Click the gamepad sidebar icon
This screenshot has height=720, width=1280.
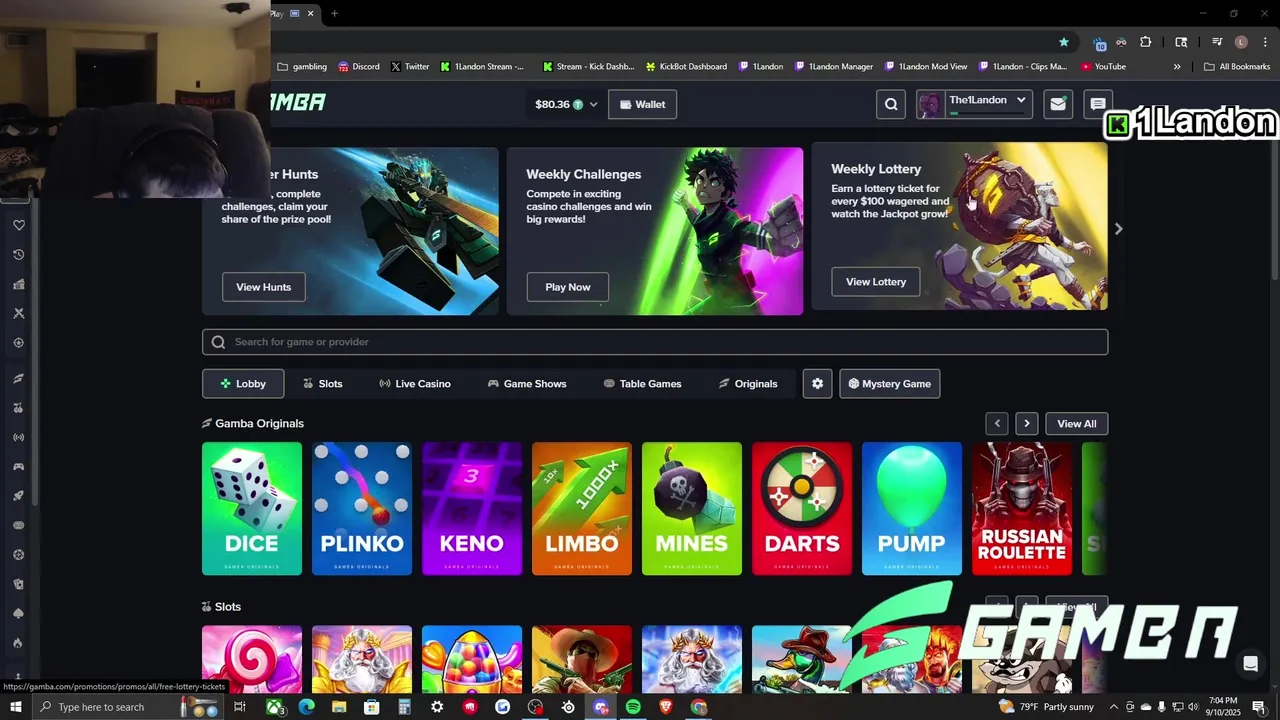click(18, 466)
